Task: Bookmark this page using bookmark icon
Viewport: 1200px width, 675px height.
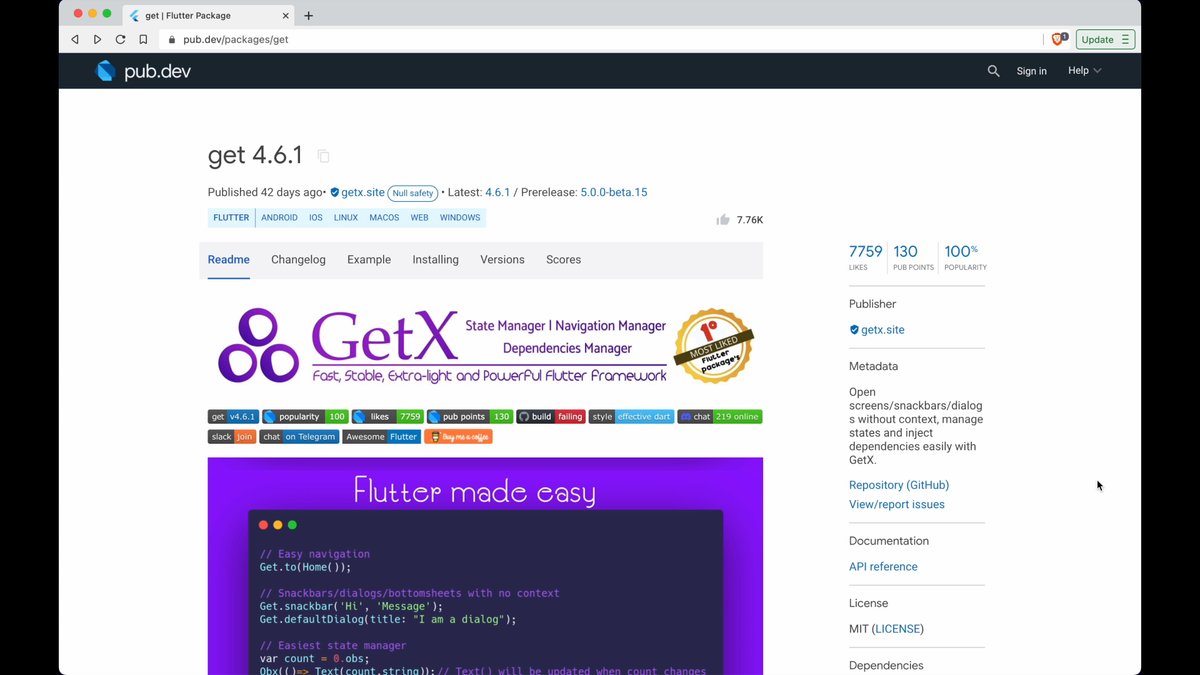Action: (143, 40)
